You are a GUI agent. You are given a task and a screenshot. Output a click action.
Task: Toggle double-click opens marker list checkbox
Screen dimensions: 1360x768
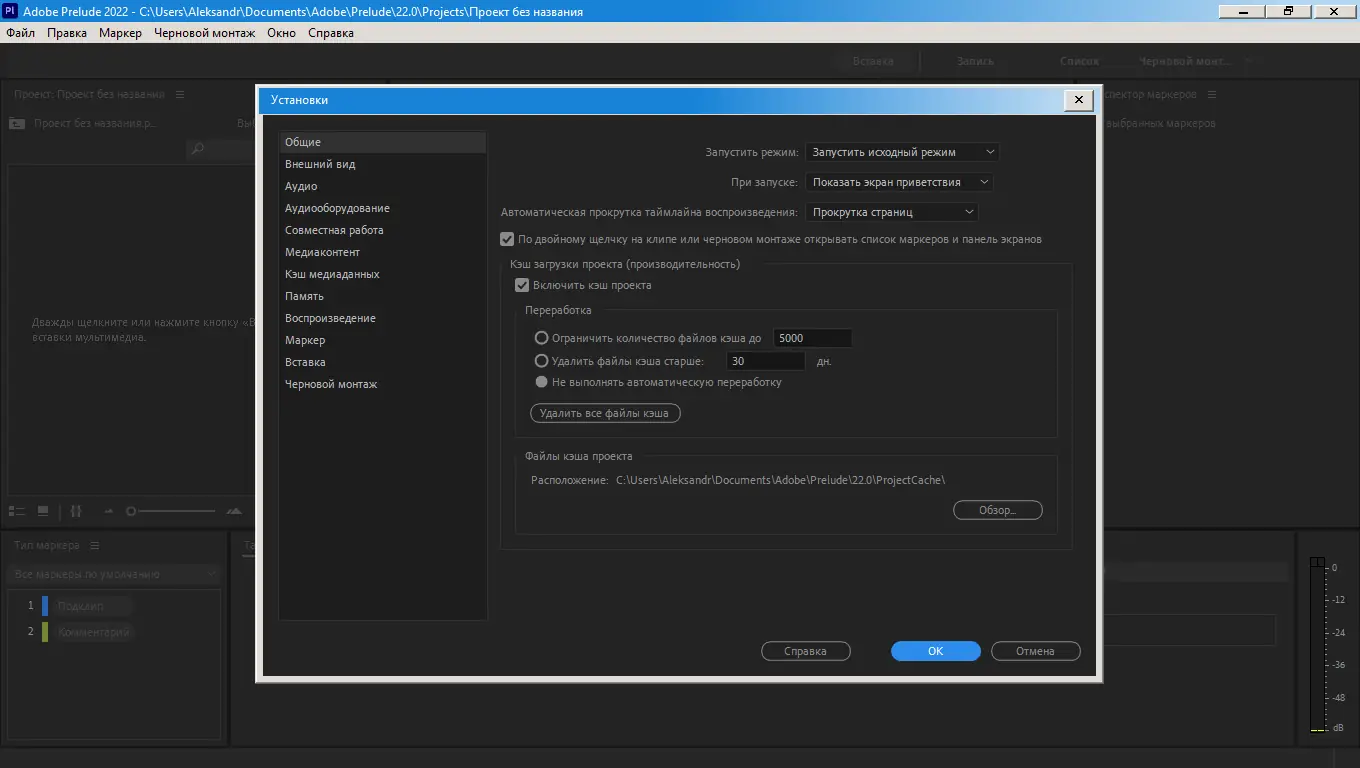(507, 239)
